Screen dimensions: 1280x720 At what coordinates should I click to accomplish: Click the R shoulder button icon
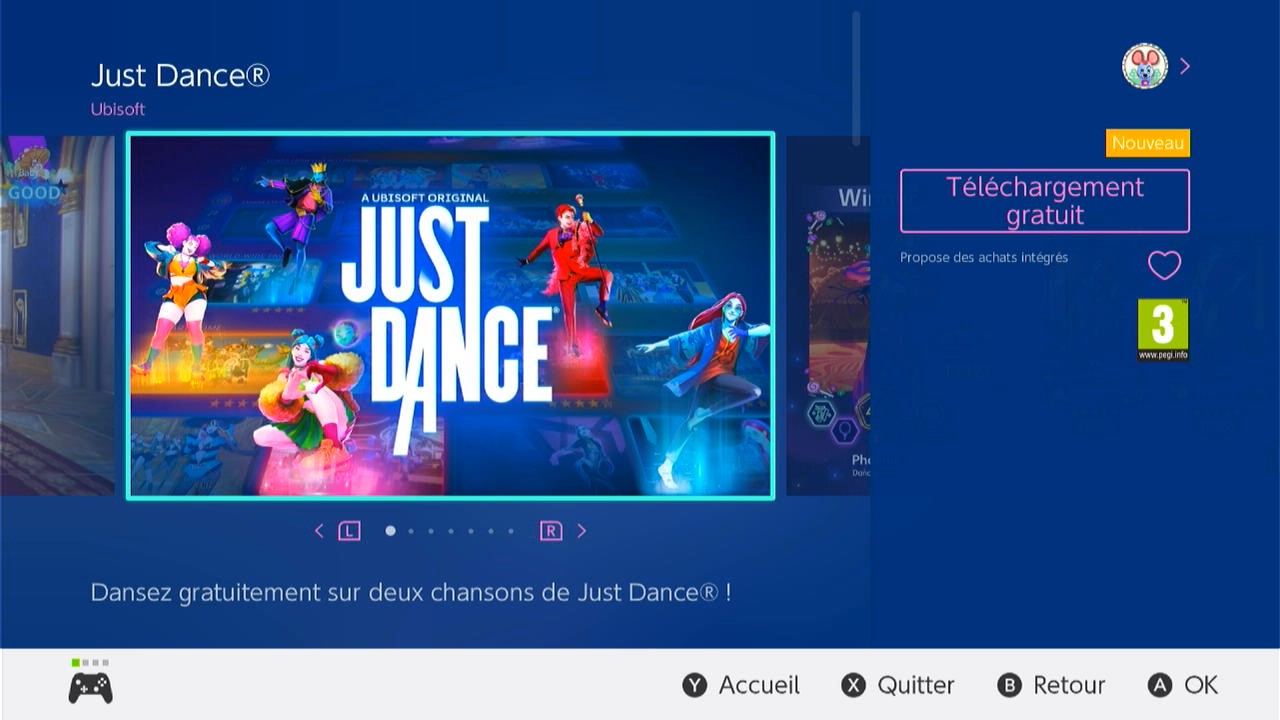point(551,531)
